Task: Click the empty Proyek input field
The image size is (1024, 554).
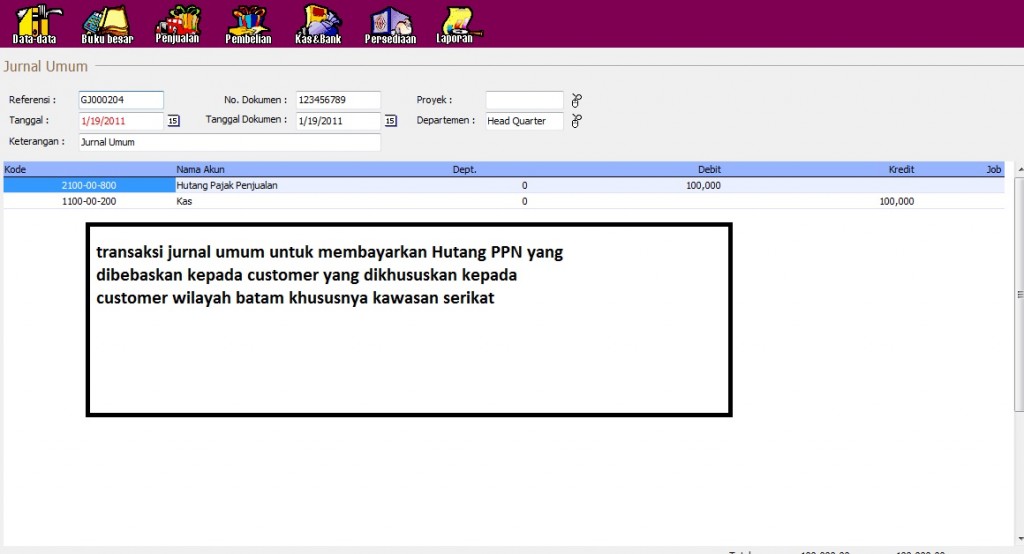Action: pos(524,100)
